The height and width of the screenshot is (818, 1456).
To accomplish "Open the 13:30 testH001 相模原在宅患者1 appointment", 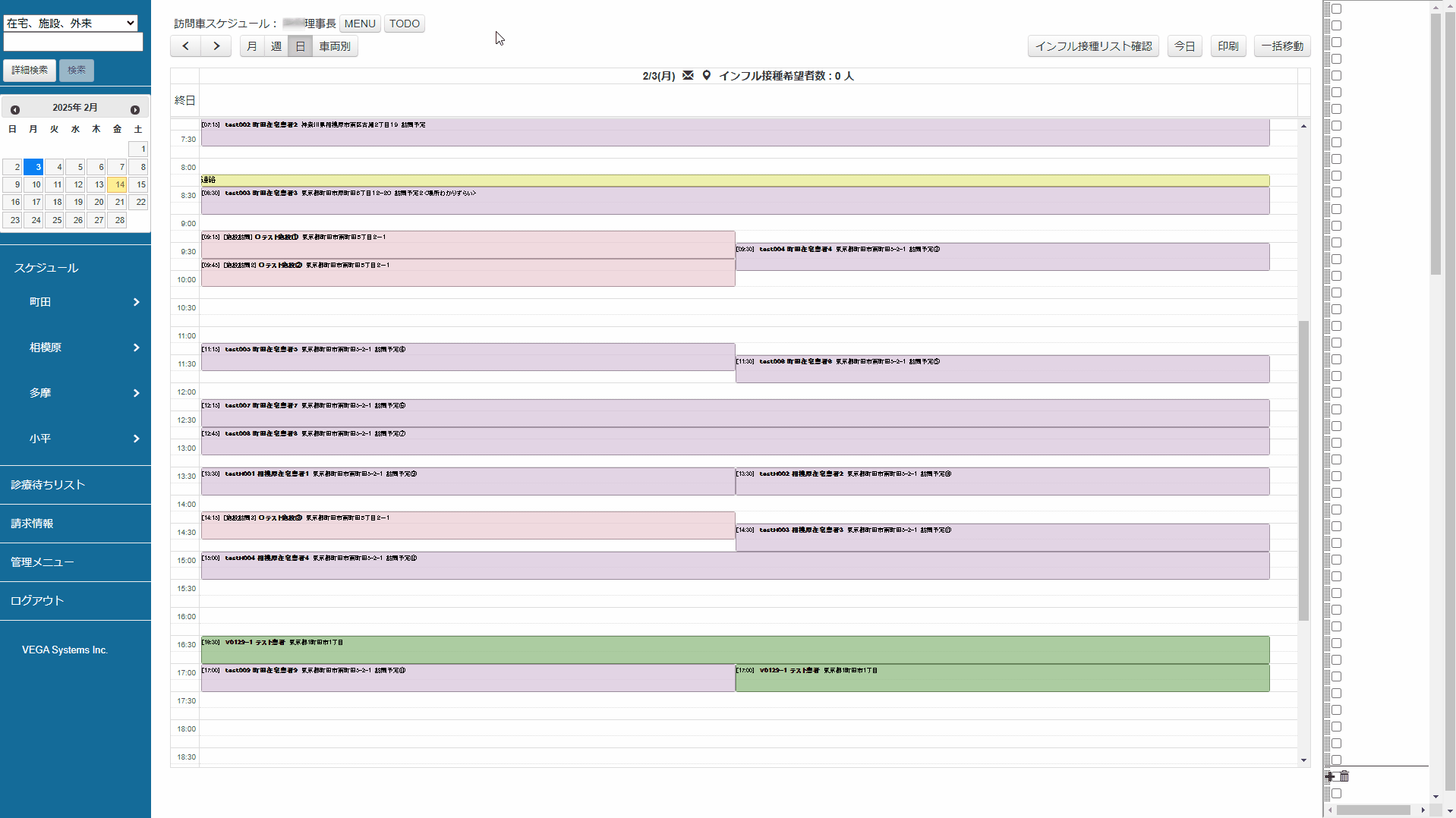I will click(468, 481).
